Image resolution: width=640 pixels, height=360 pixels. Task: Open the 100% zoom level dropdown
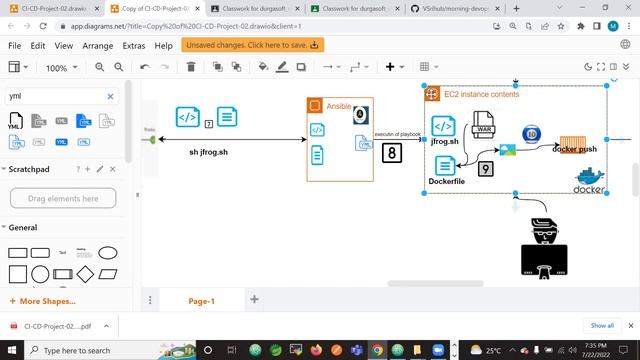click(x=61, y=68)
